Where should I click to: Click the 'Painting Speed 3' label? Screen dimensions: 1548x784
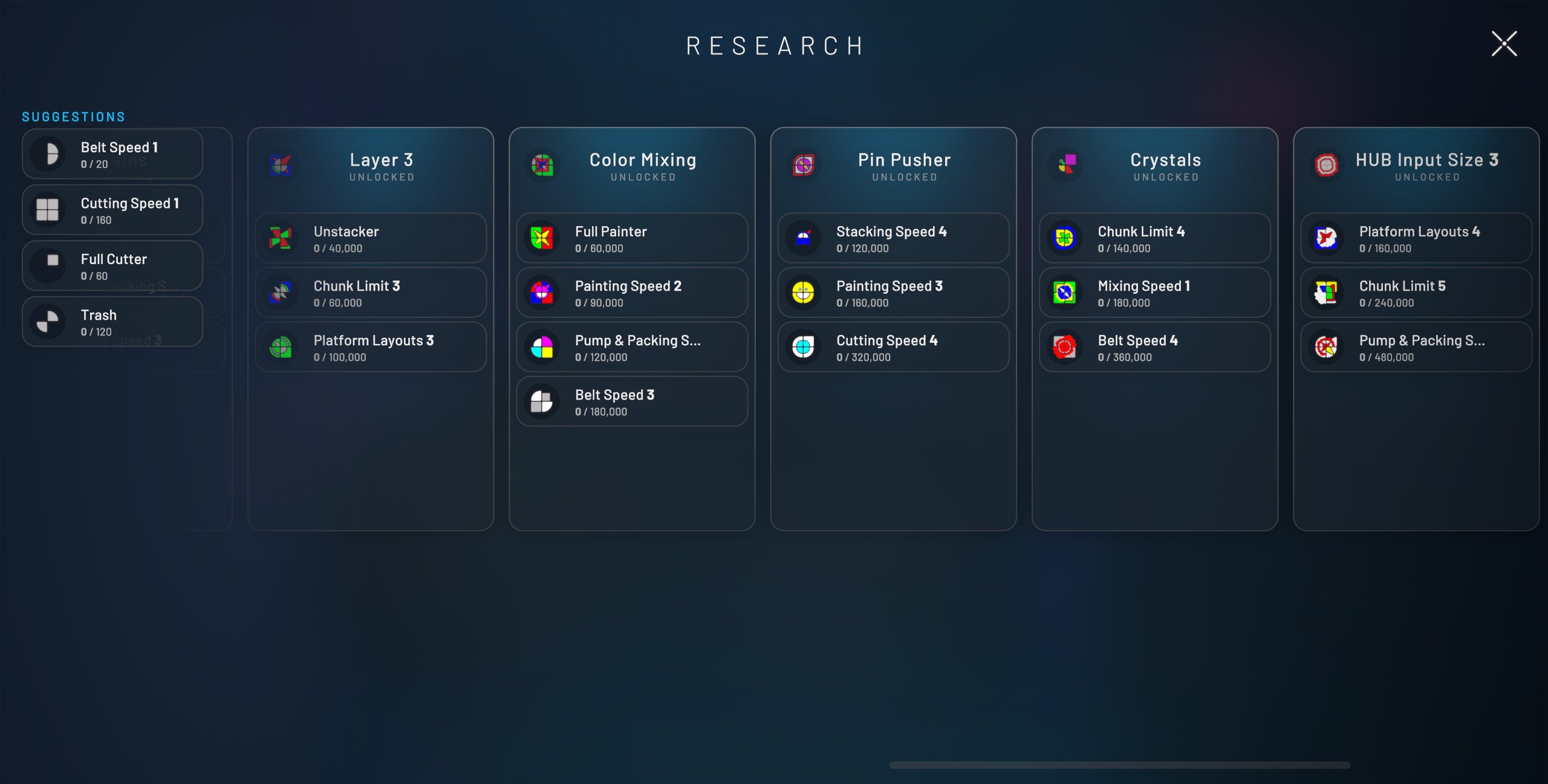[889, 287]
